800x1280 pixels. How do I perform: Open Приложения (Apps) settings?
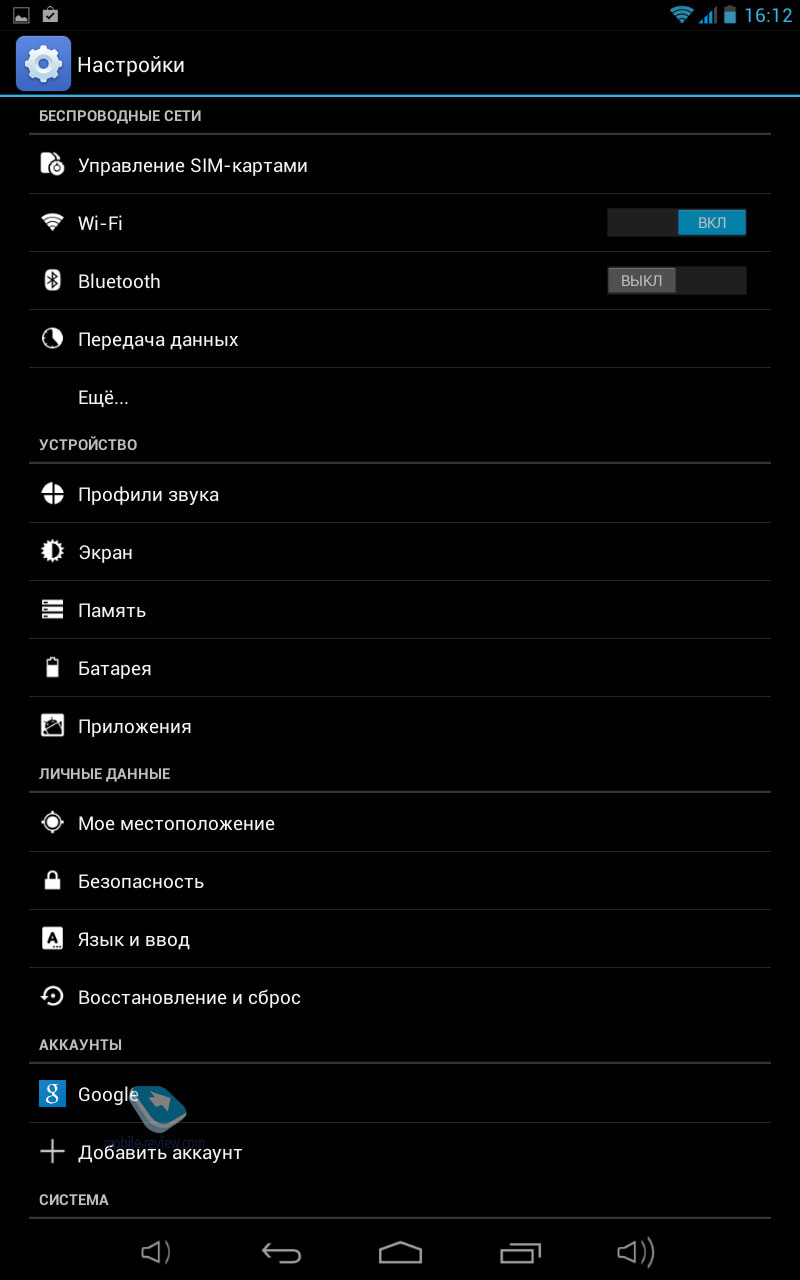400,726
